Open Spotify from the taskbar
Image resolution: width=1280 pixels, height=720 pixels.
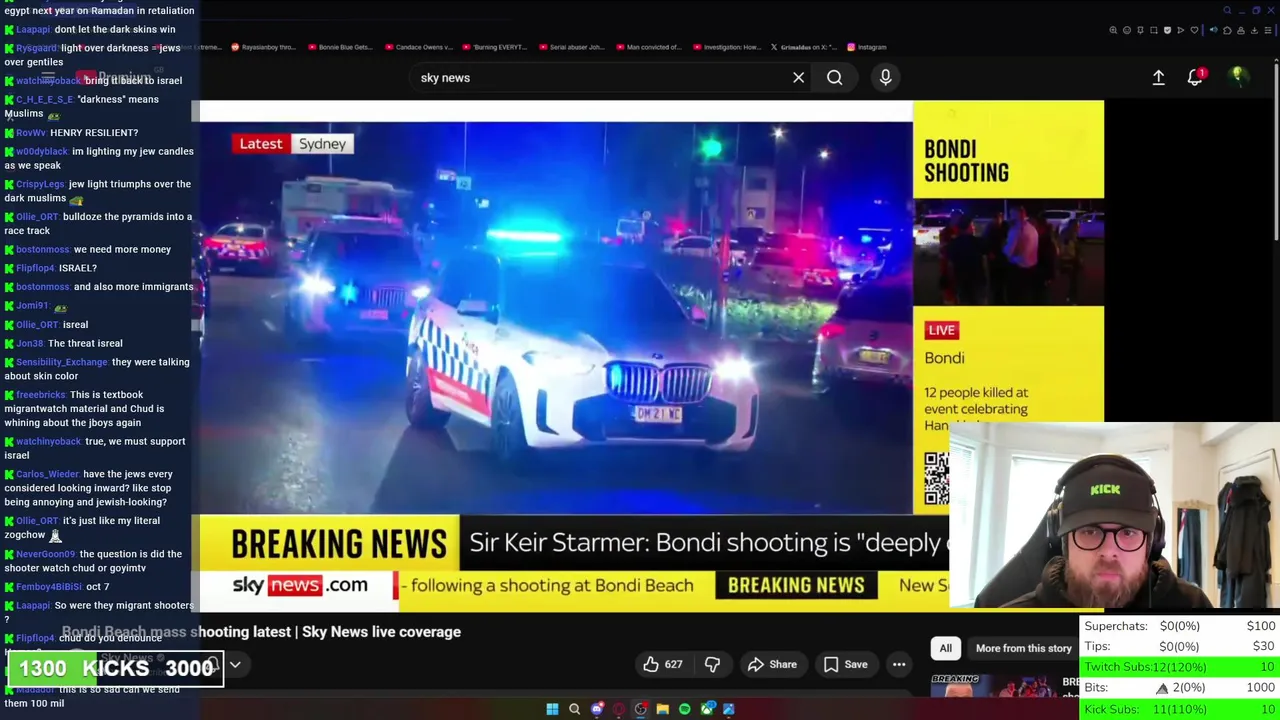click(685, 709)
